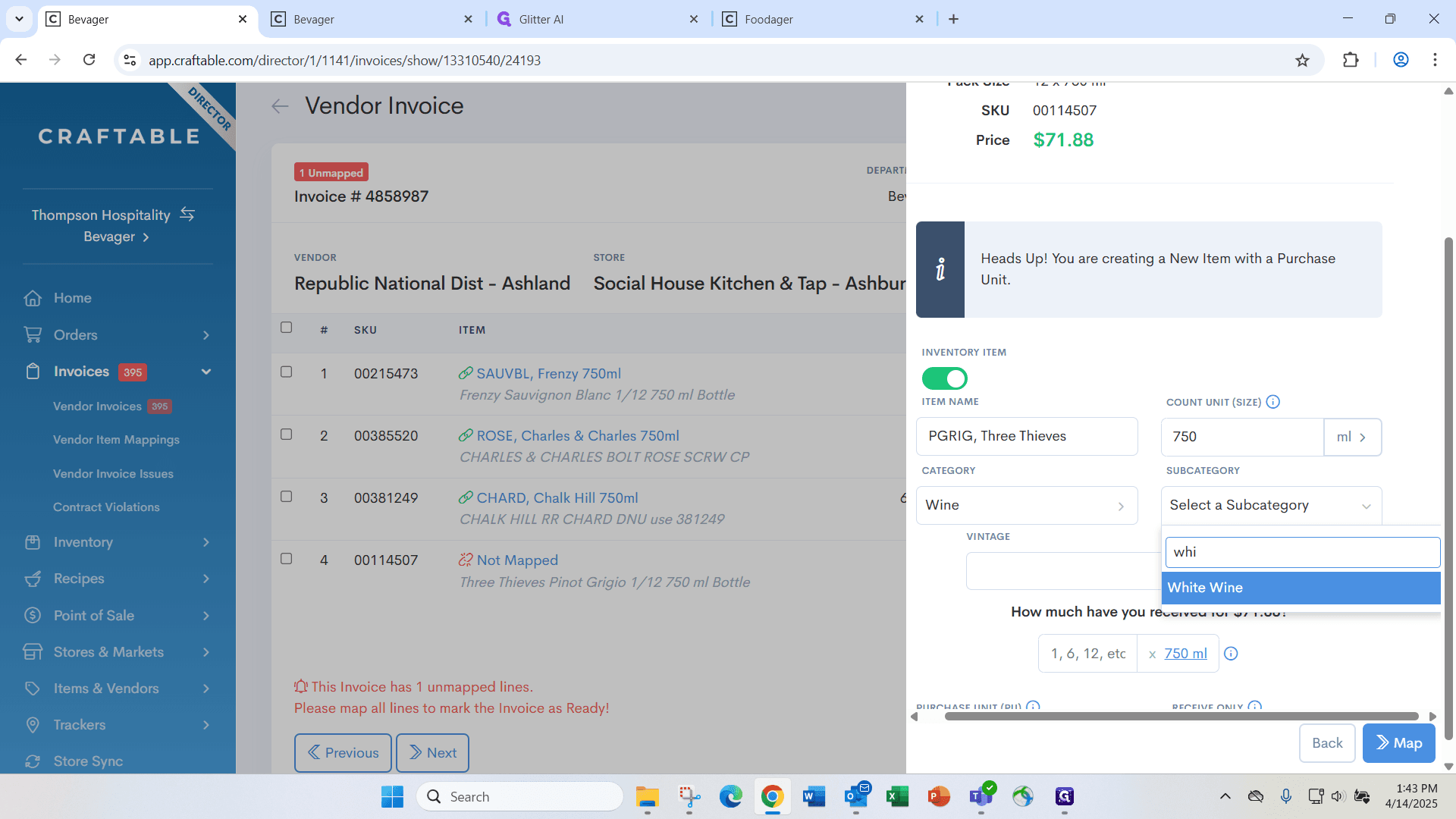Viewport: 1456px width, 819px height.
Task: Click the Next invoice button
Action: [x=432, y=753]
